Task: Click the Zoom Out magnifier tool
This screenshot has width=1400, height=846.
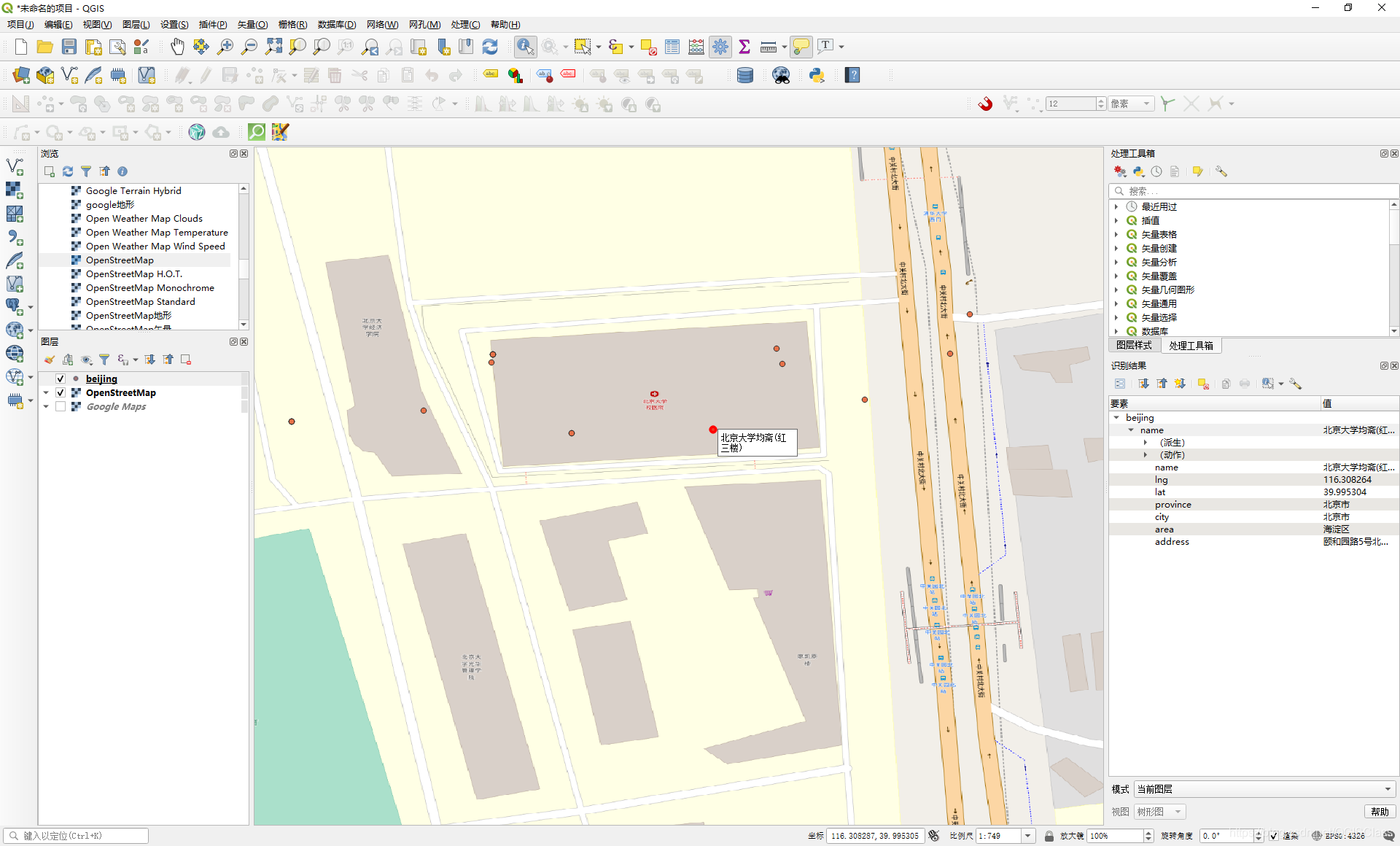Action: (249, 47)
